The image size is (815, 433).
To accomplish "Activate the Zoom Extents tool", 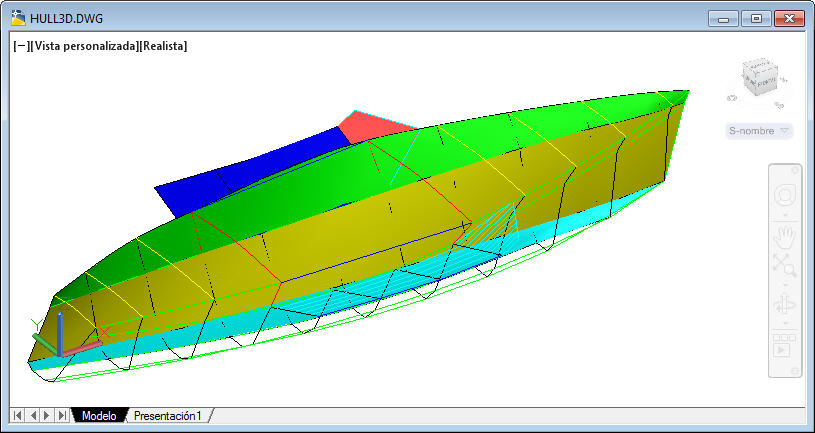I will pos(784,265).
